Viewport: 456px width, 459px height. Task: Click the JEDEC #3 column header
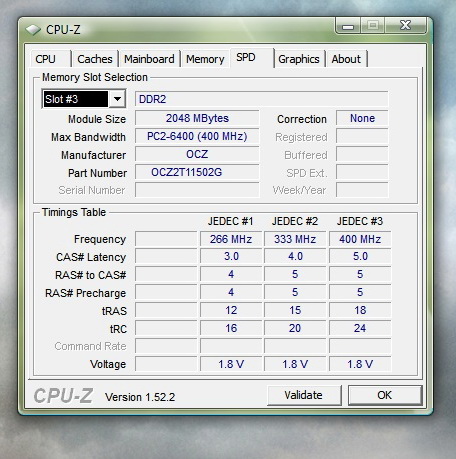pyautogui.click(x=360, y=221)
